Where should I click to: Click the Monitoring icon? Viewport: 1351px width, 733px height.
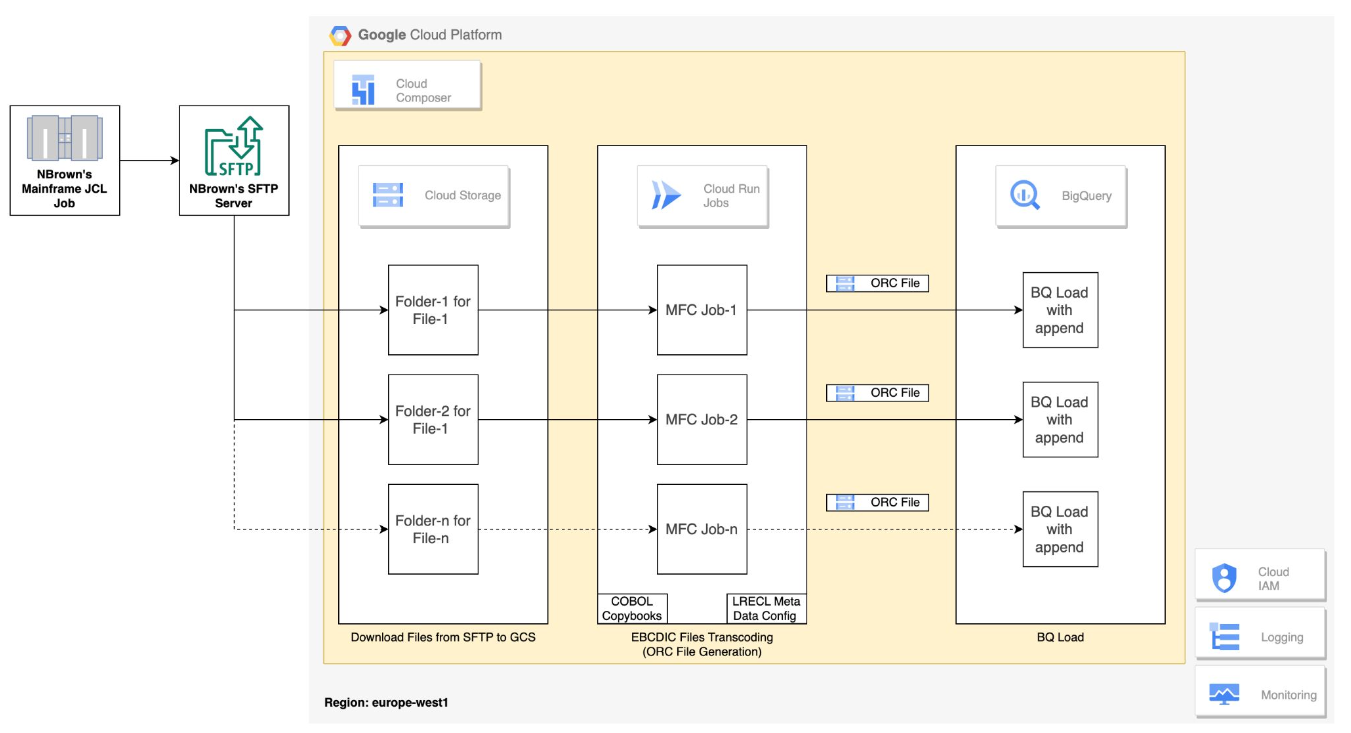(x=1226, y=692)
